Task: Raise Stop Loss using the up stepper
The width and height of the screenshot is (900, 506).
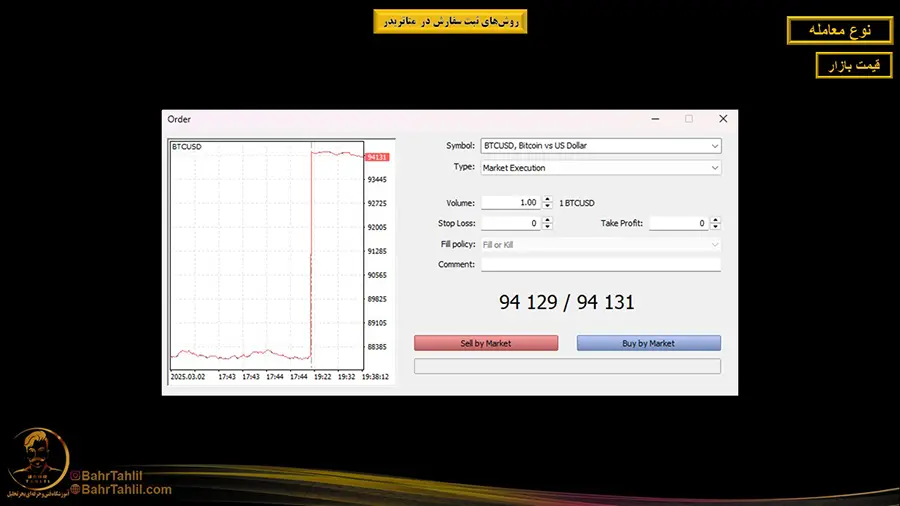Action: click(x=547, y=221)
